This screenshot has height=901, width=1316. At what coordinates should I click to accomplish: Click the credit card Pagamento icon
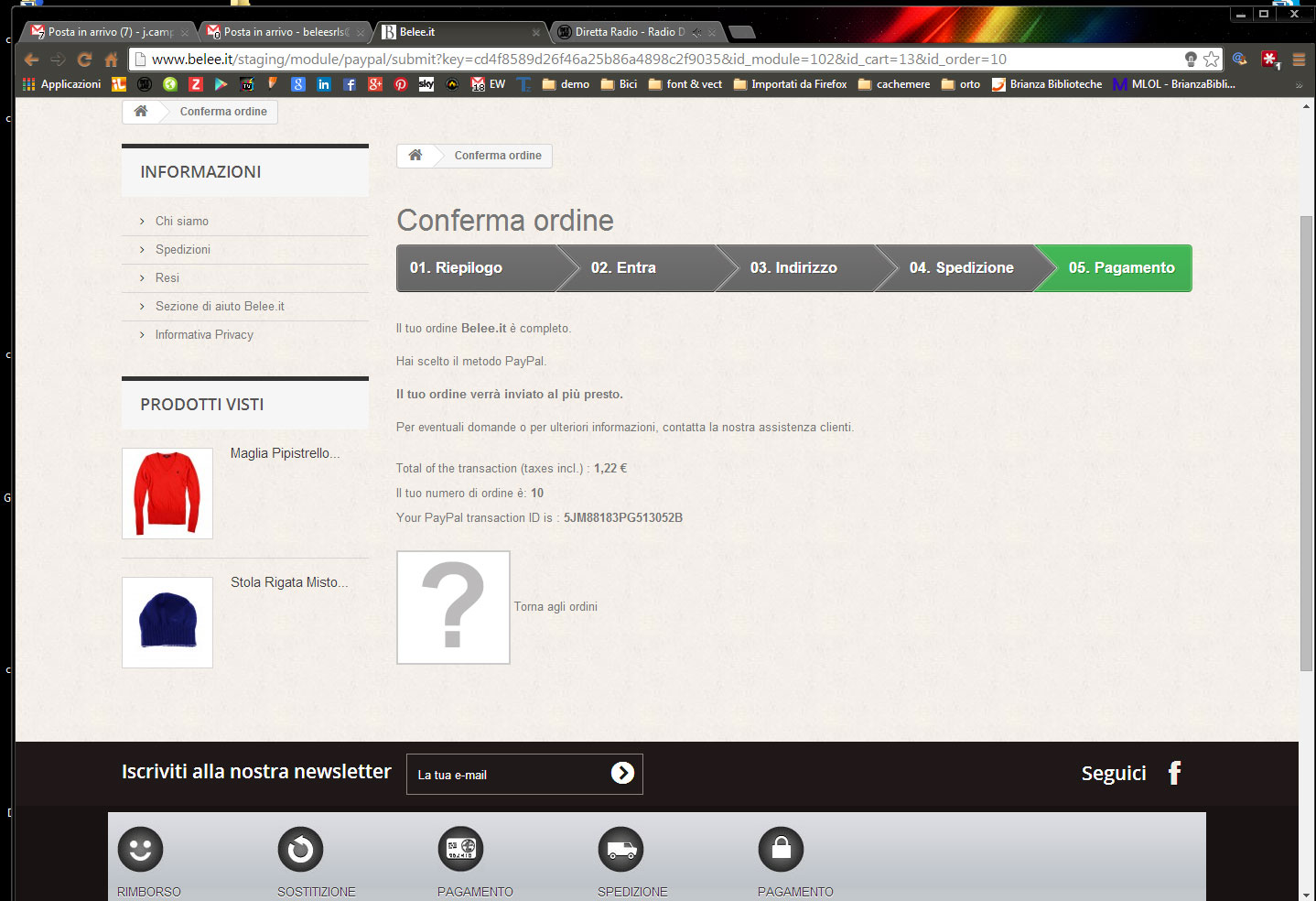tap(460, 850)
